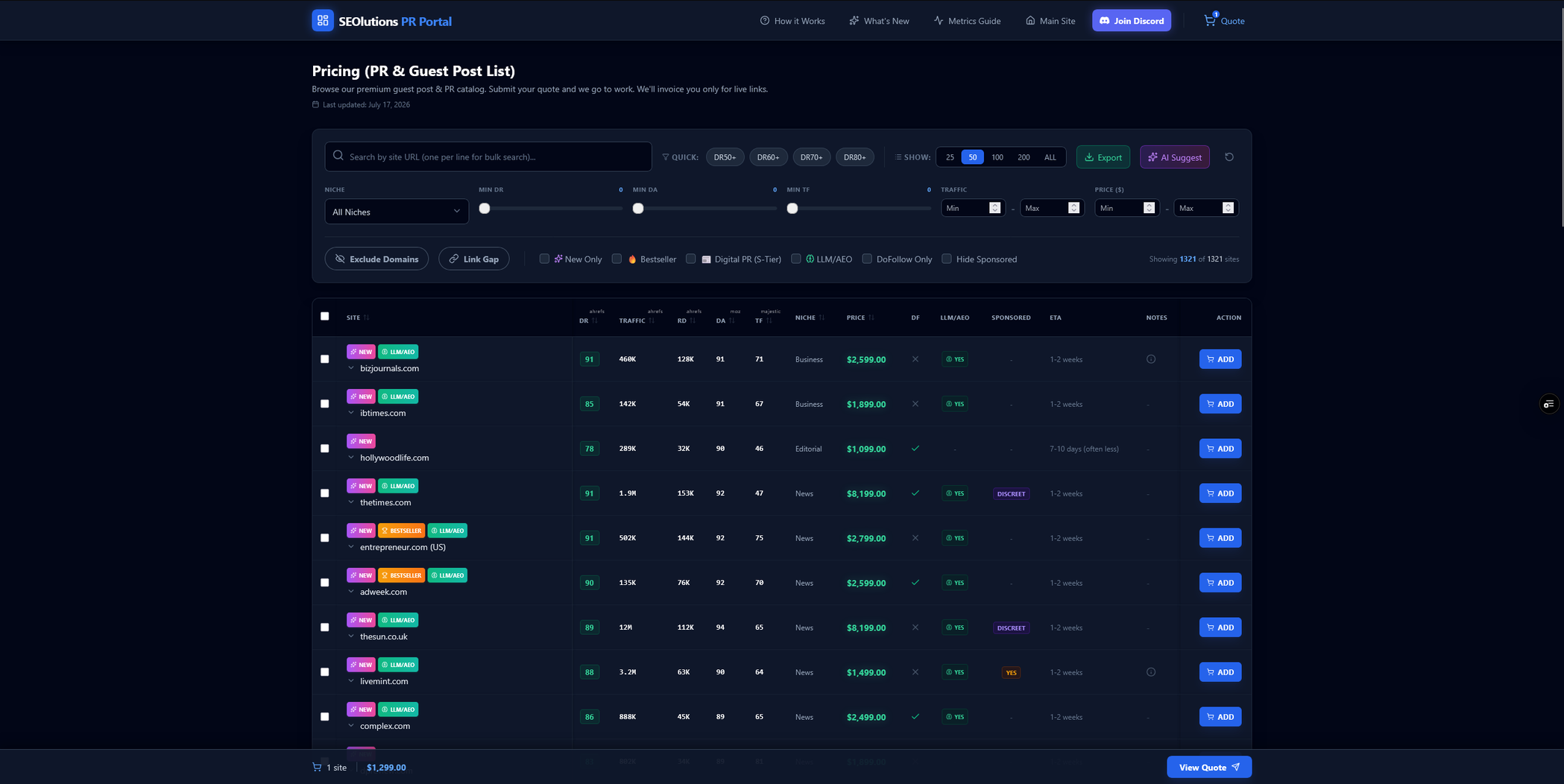Show 25 sites per page
This screenshot has width=1564, height=784.
tap(950, 157)
